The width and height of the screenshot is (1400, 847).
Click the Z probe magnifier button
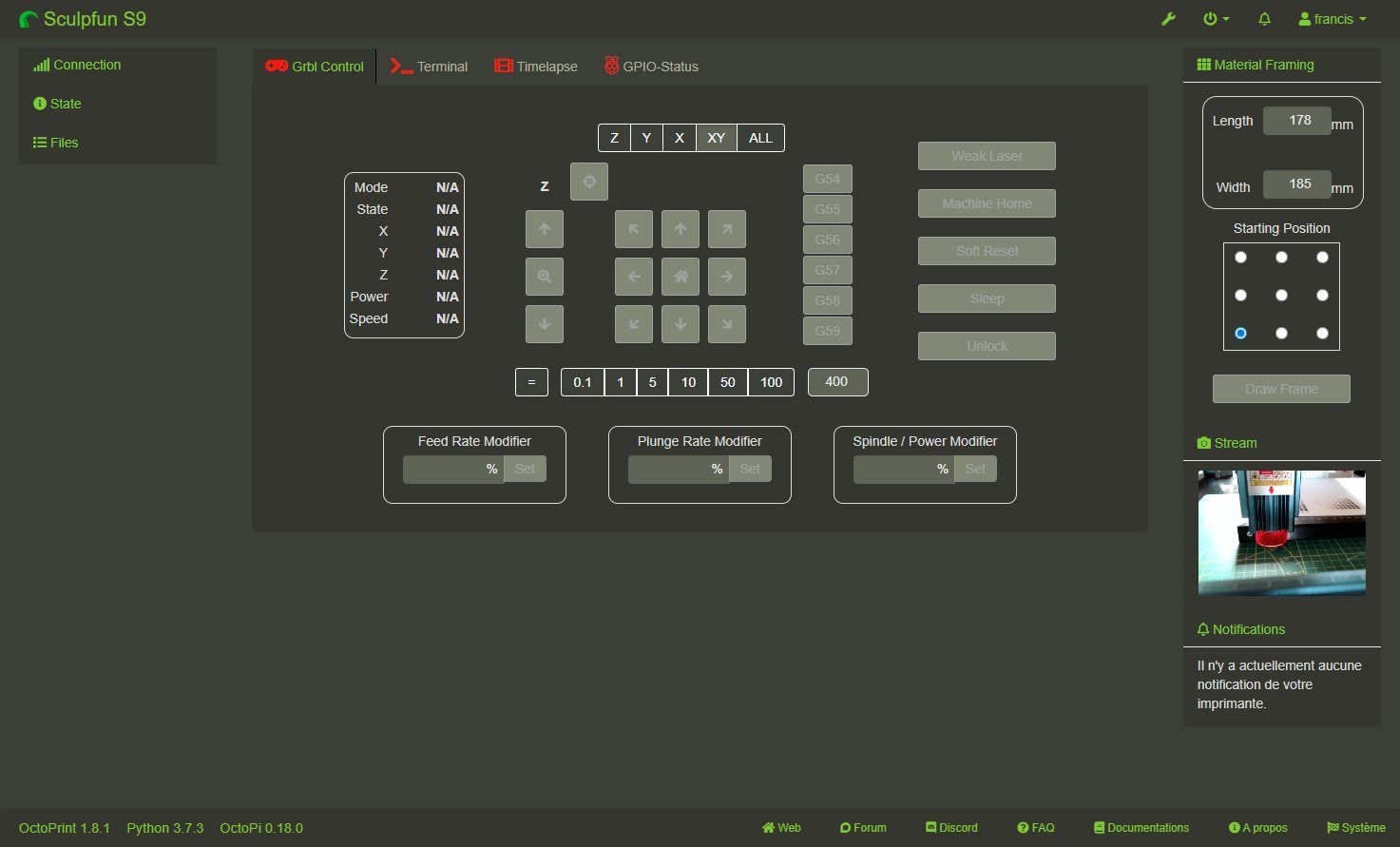[x=545, y=277]
